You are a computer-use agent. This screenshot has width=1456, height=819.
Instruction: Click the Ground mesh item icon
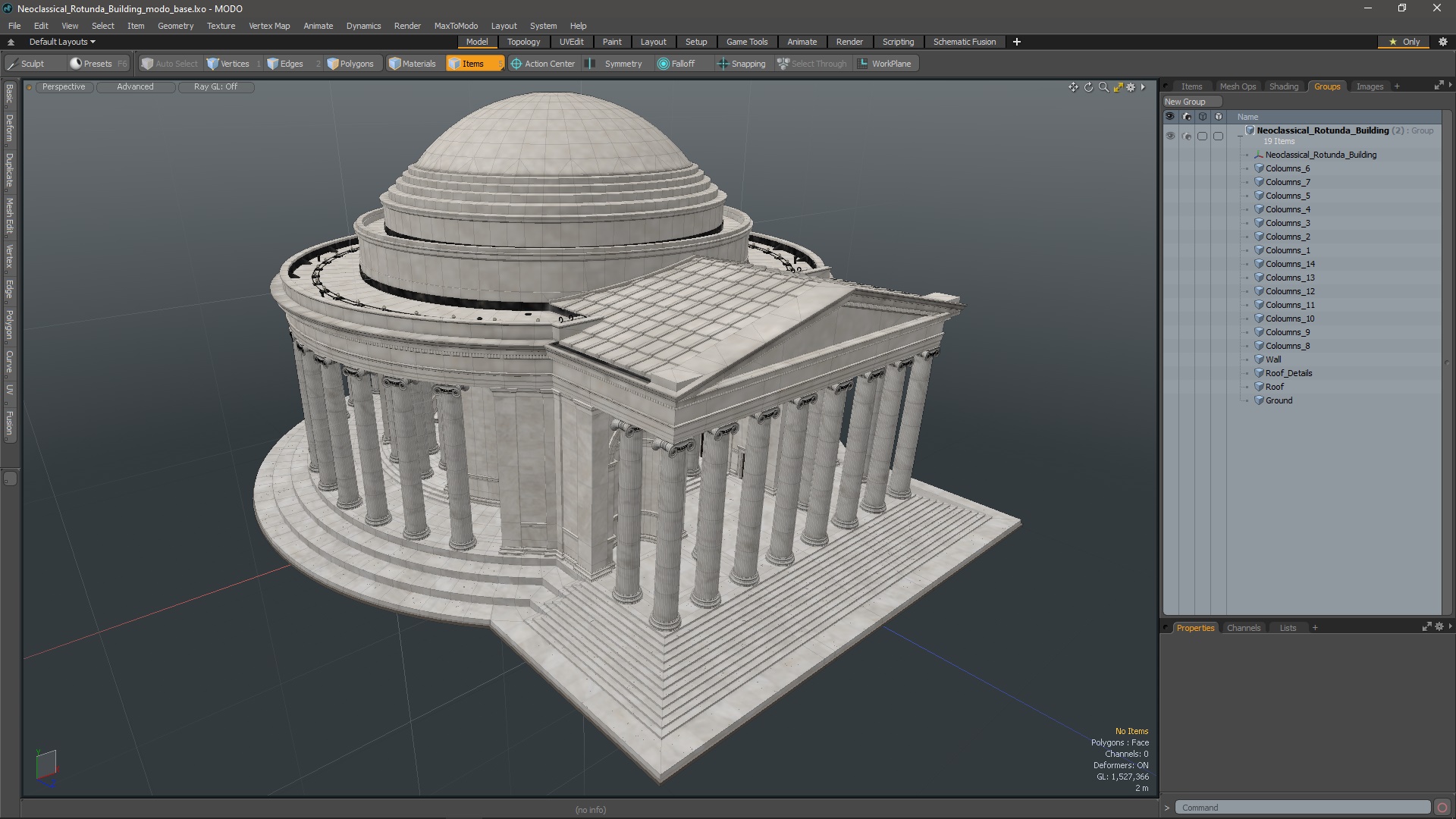(x=1259, y=400)
